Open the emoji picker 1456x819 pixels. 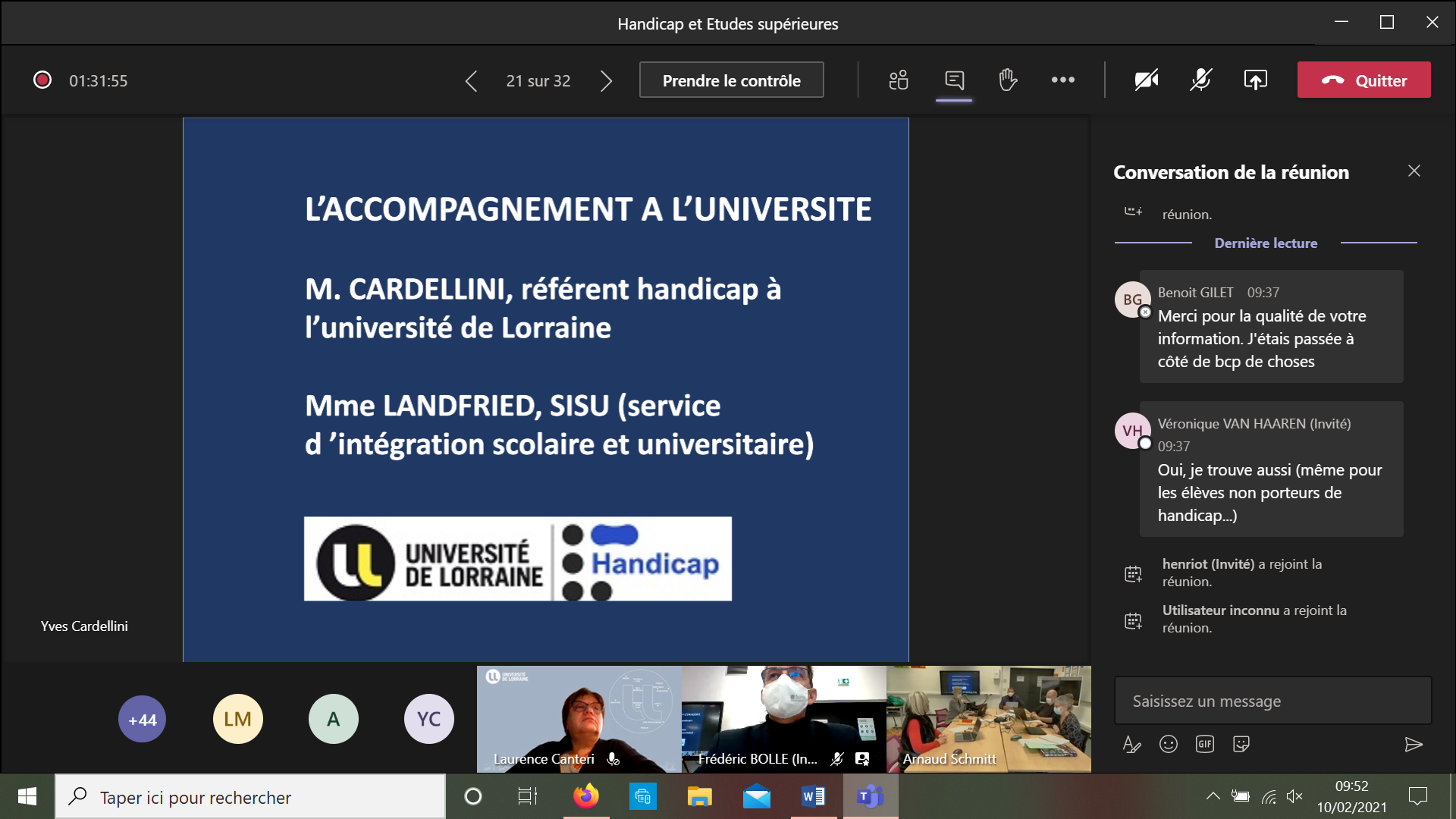(1168, 745)
